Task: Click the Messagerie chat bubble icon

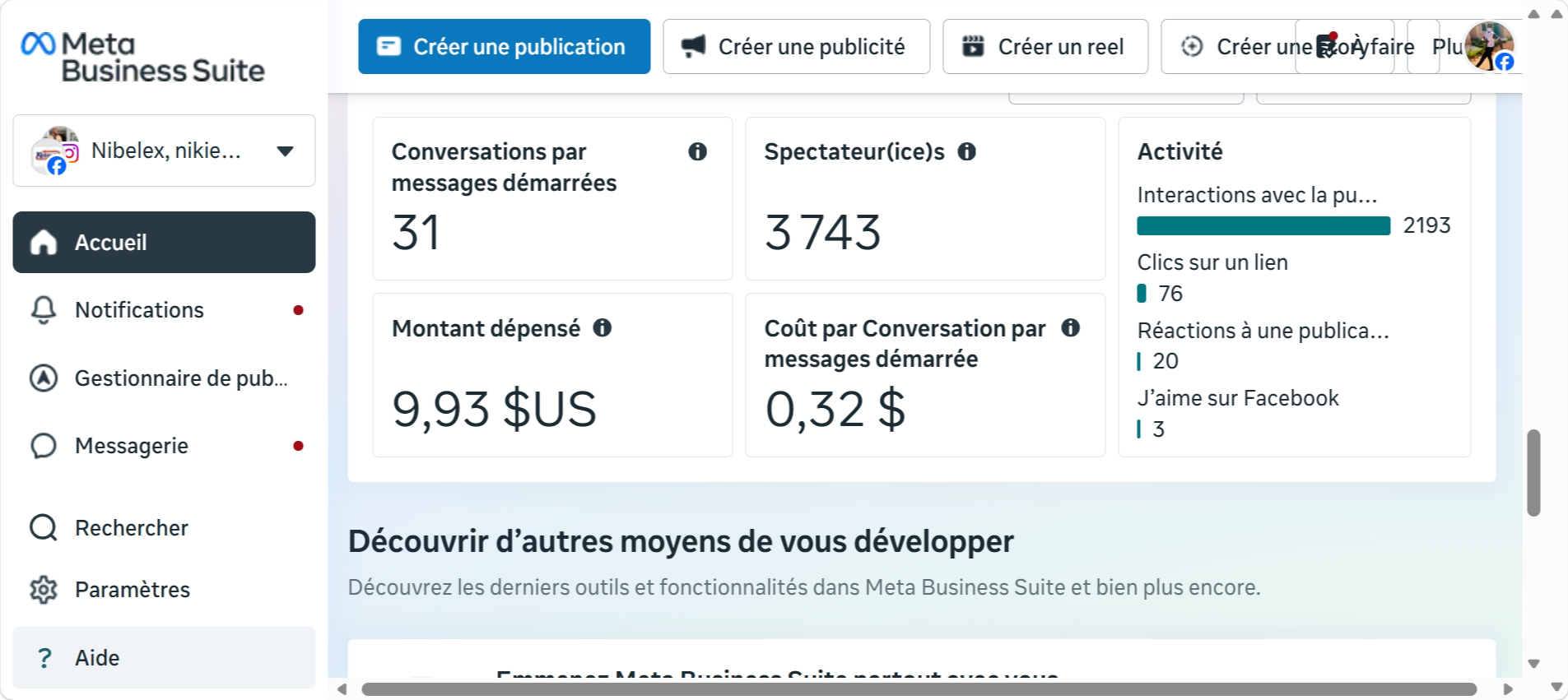Action: tap(44, 446)
